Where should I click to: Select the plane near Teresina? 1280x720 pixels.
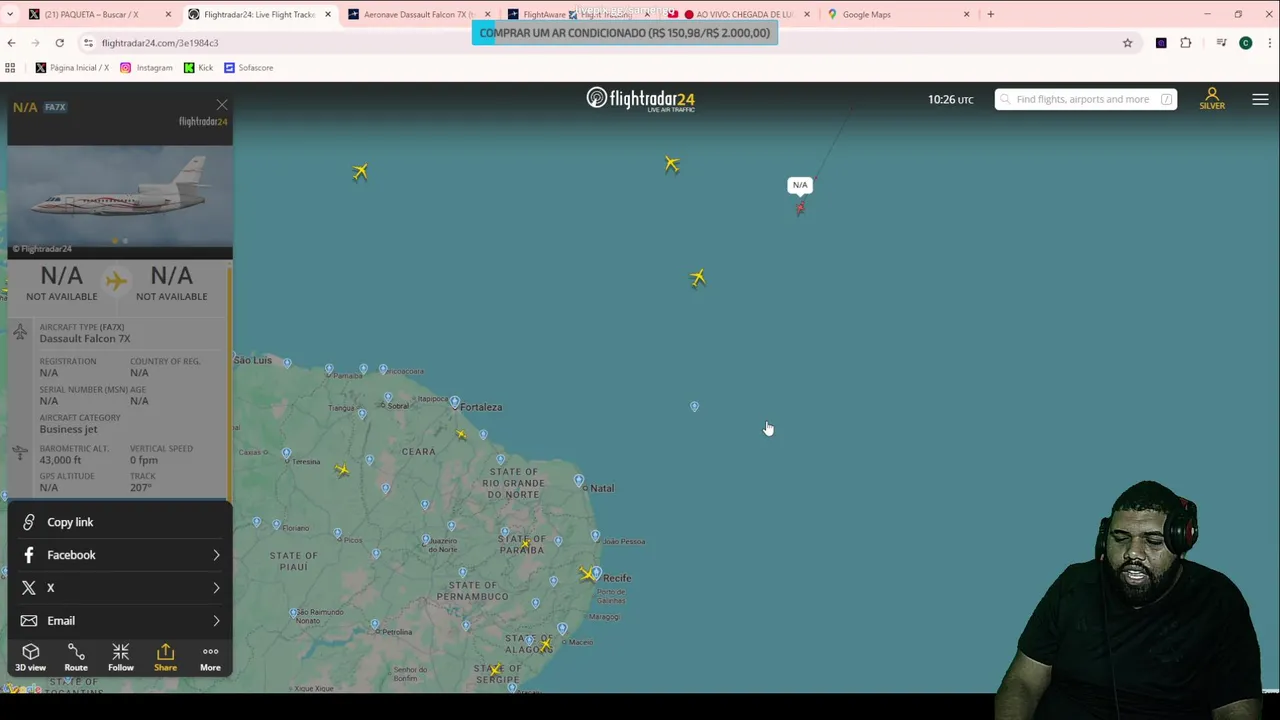point(342,469)
